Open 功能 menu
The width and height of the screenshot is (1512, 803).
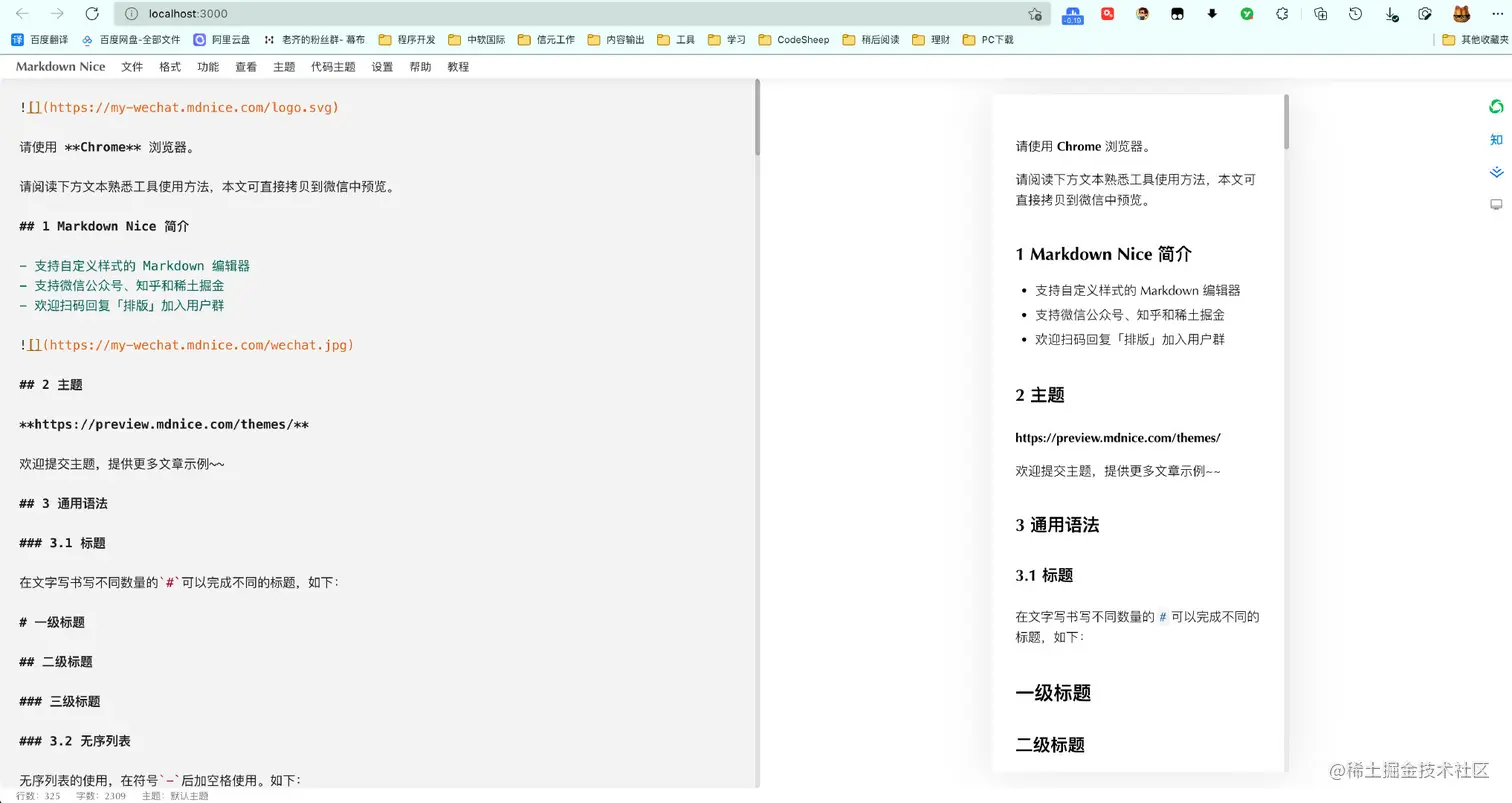208,67
